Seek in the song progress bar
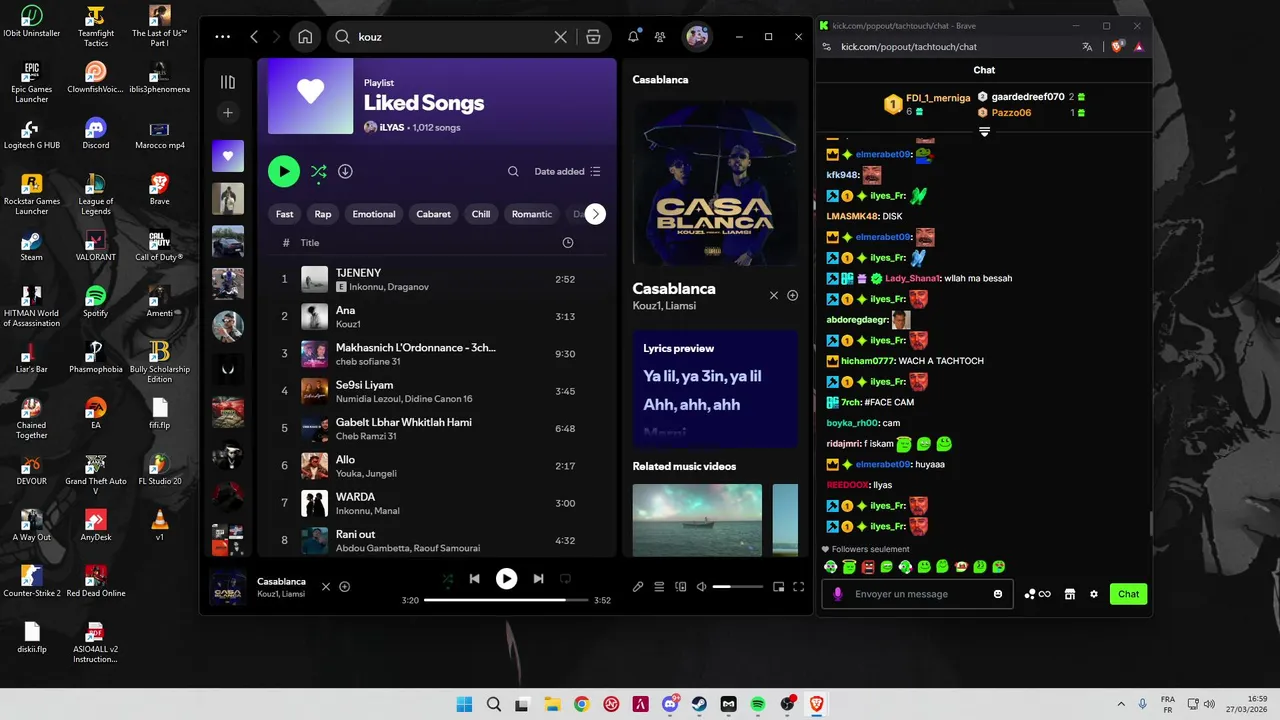The width and height of the screenshot is (1280, 720). (507, 600)
